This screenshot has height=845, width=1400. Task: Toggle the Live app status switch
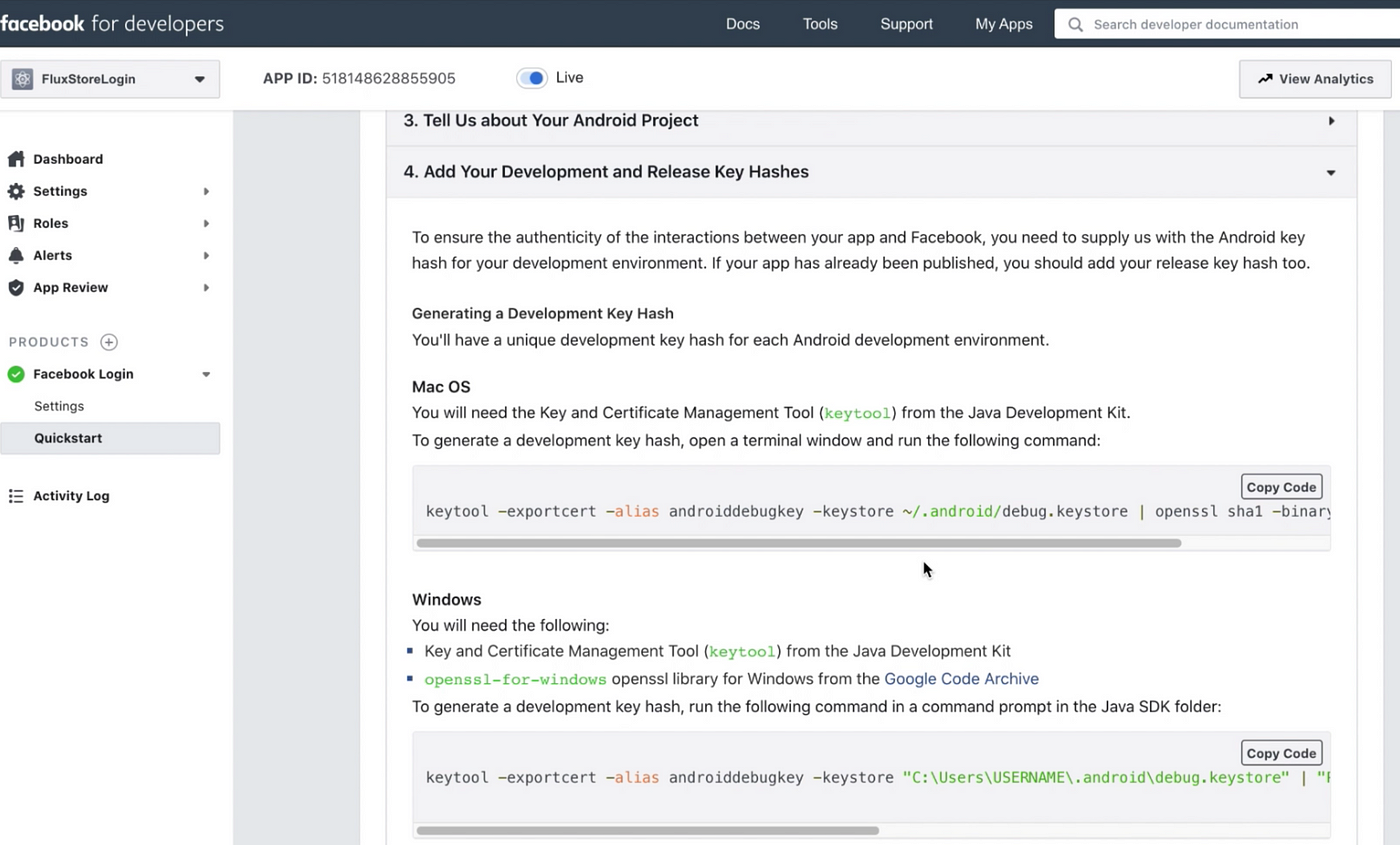point(532,78)
